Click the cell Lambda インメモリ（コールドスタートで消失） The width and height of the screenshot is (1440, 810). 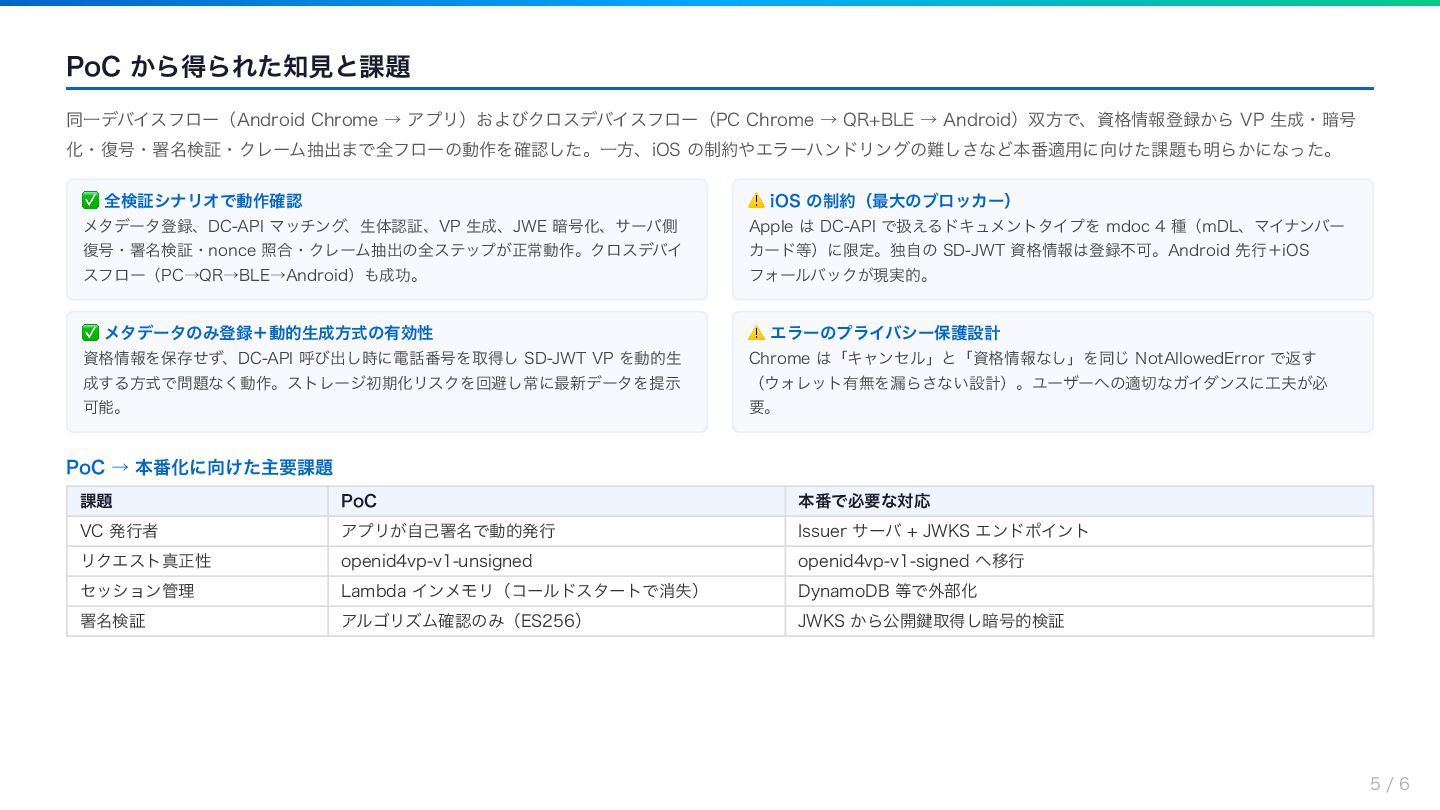tap(556, 591)
